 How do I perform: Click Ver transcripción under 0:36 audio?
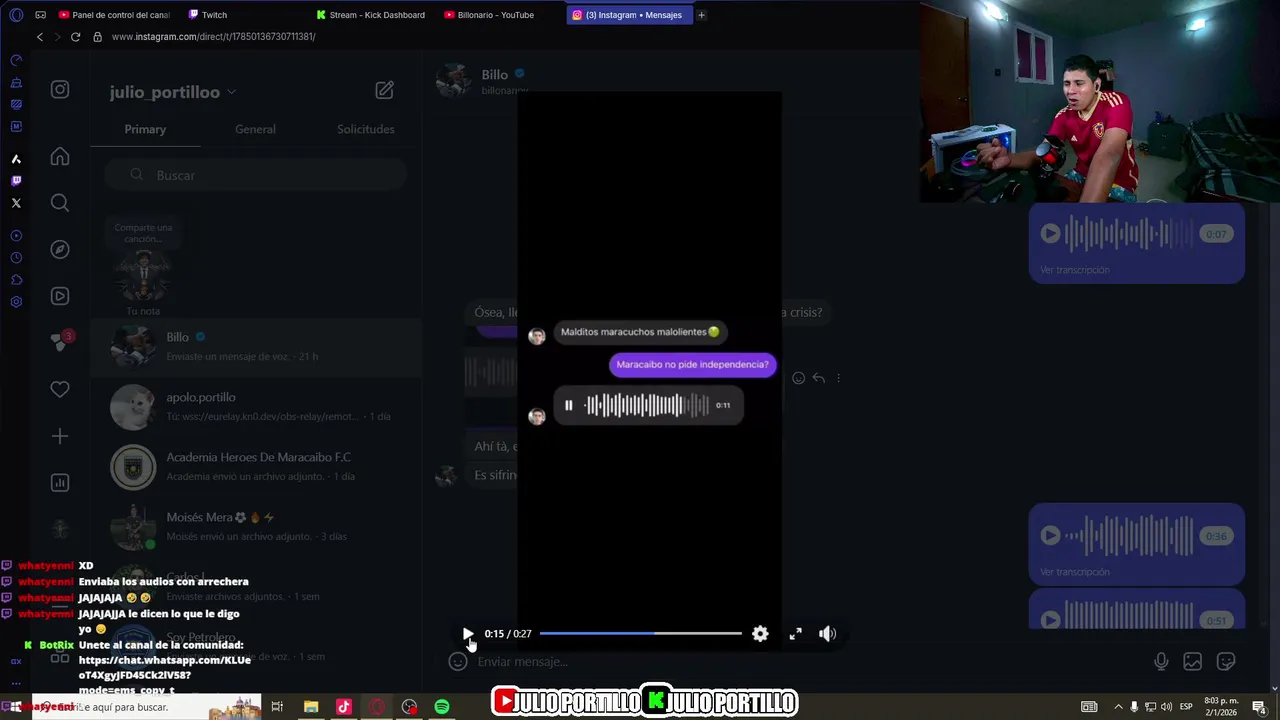point(1074,572)
